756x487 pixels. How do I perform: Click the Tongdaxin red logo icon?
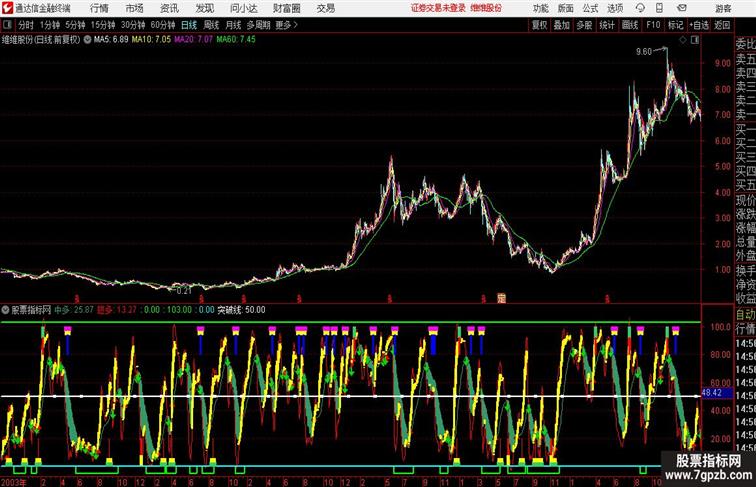[x=7, y=8]
